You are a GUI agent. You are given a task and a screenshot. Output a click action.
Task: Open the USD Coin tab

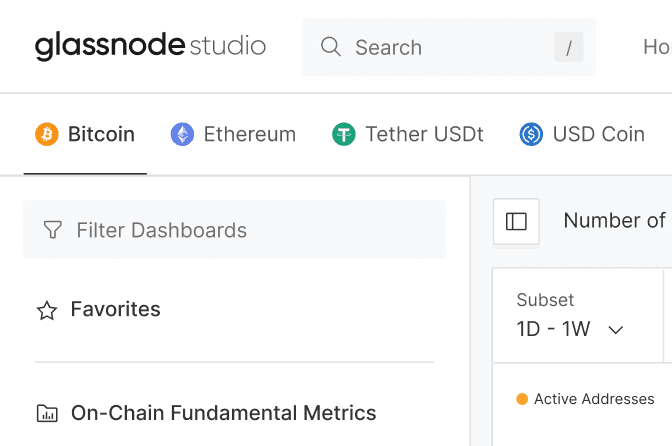598,134
